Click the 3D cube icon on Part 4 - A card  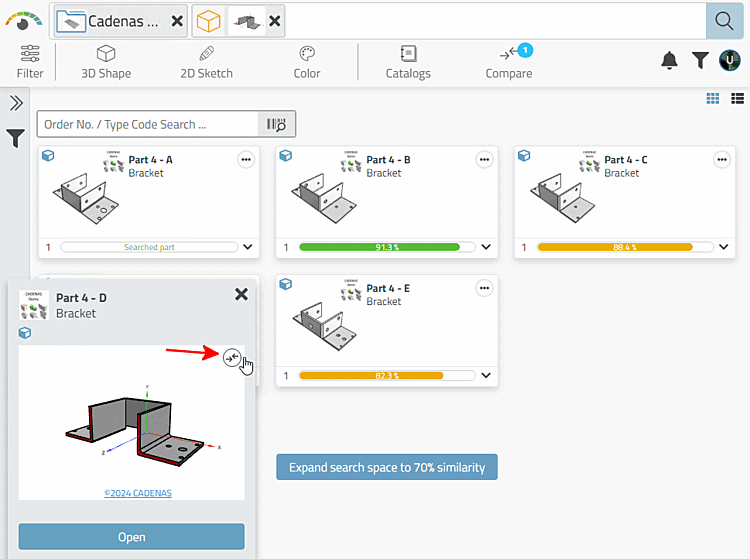coord(48,156)
